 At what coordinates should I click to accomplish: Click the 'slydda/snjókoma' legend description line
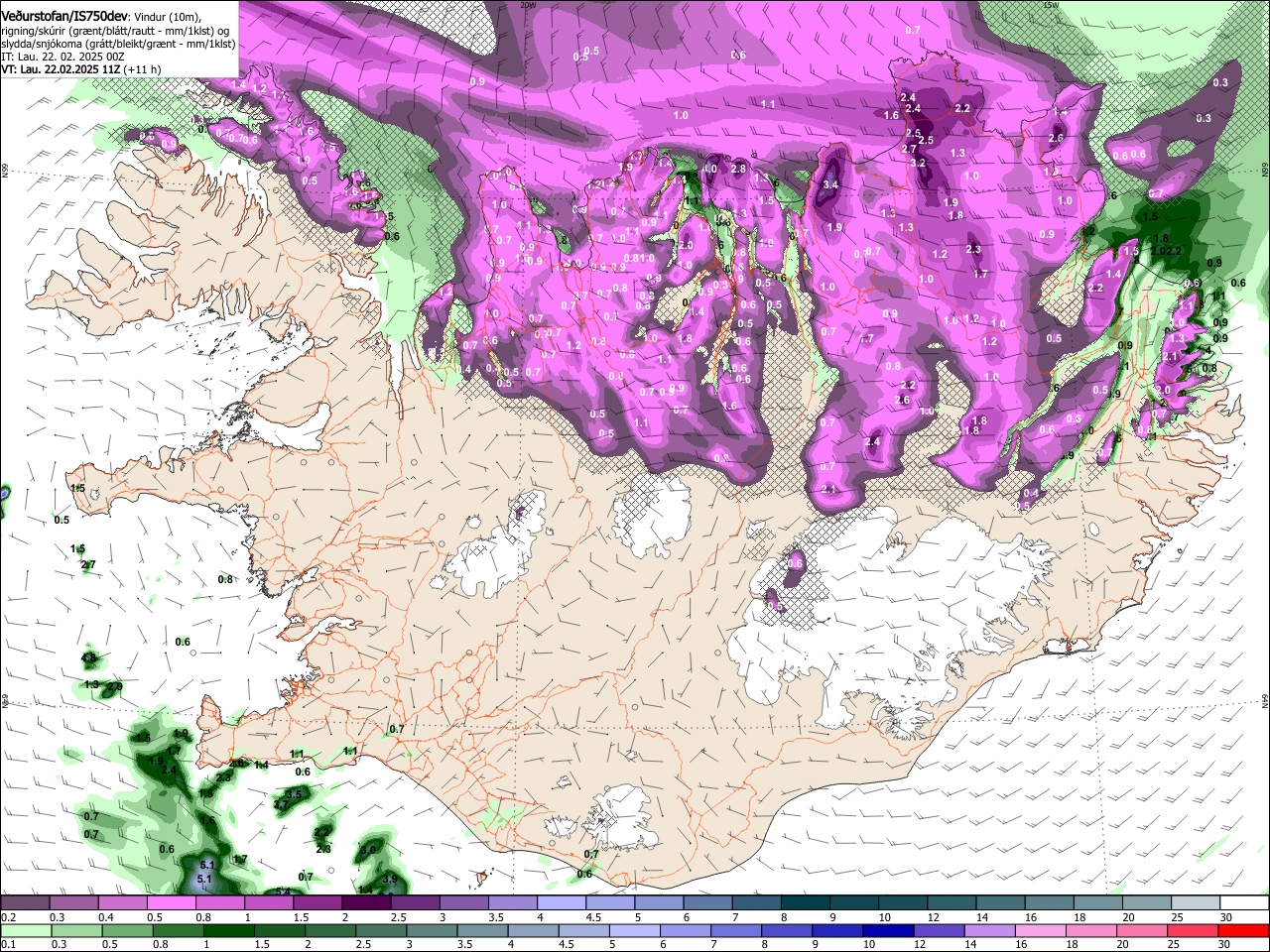click(x=118, y=44)
